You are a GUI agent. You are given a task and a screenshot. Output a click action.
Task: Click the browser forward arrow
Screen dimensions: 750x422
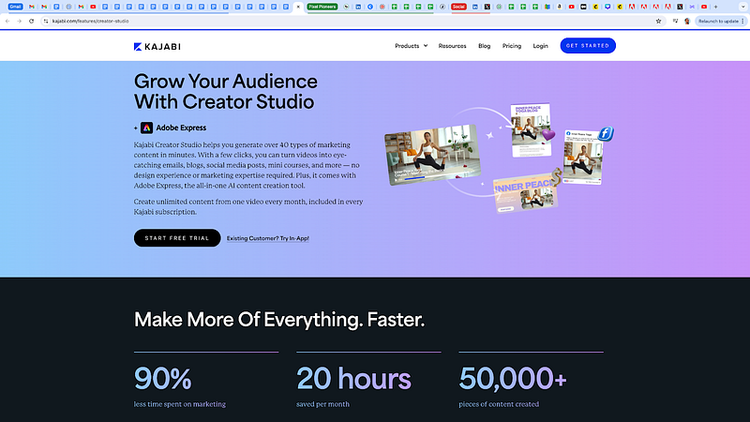(19, 21)
